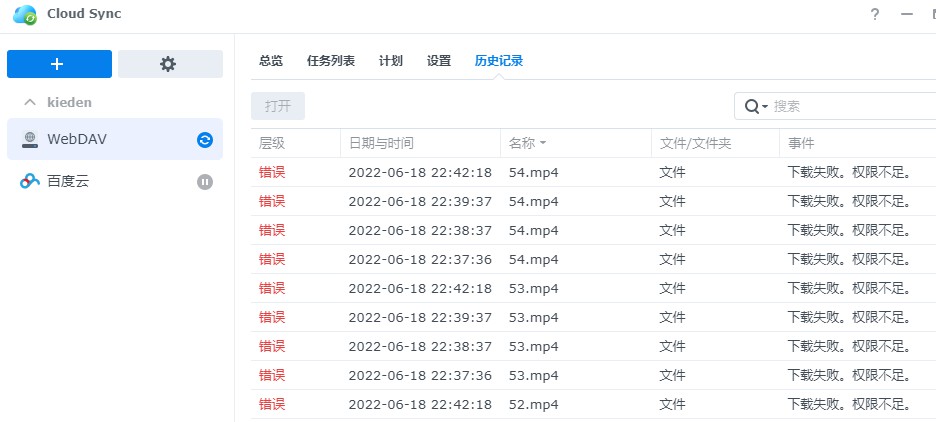
Task: Click the kieden group label
Action: tap(69, 103)
